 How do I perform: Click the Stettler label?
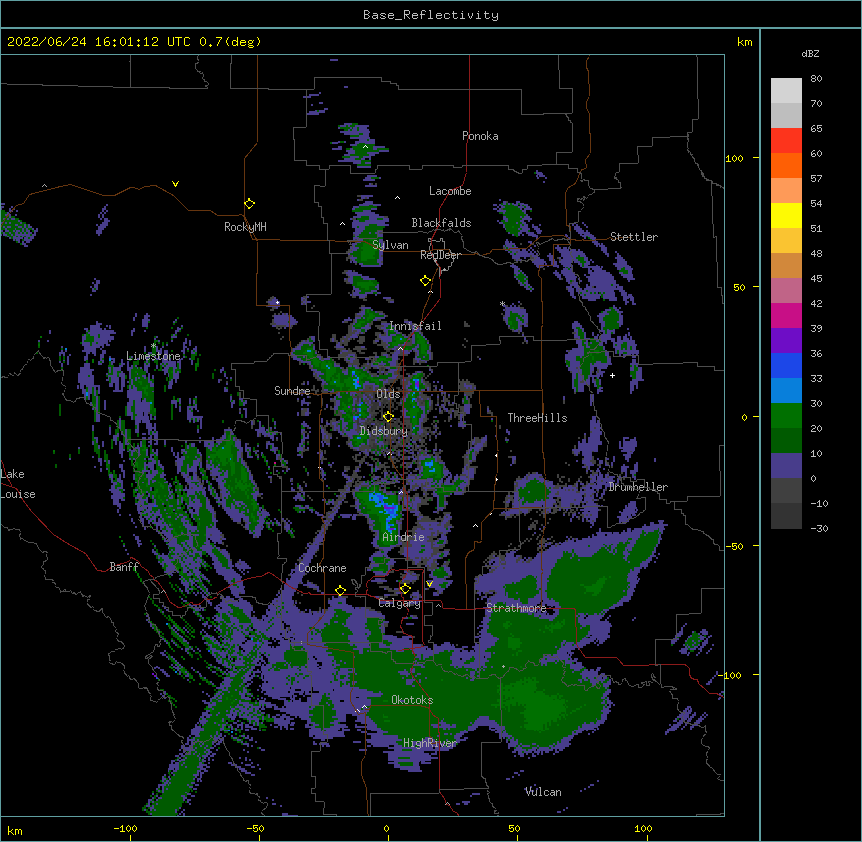point(634,237)
